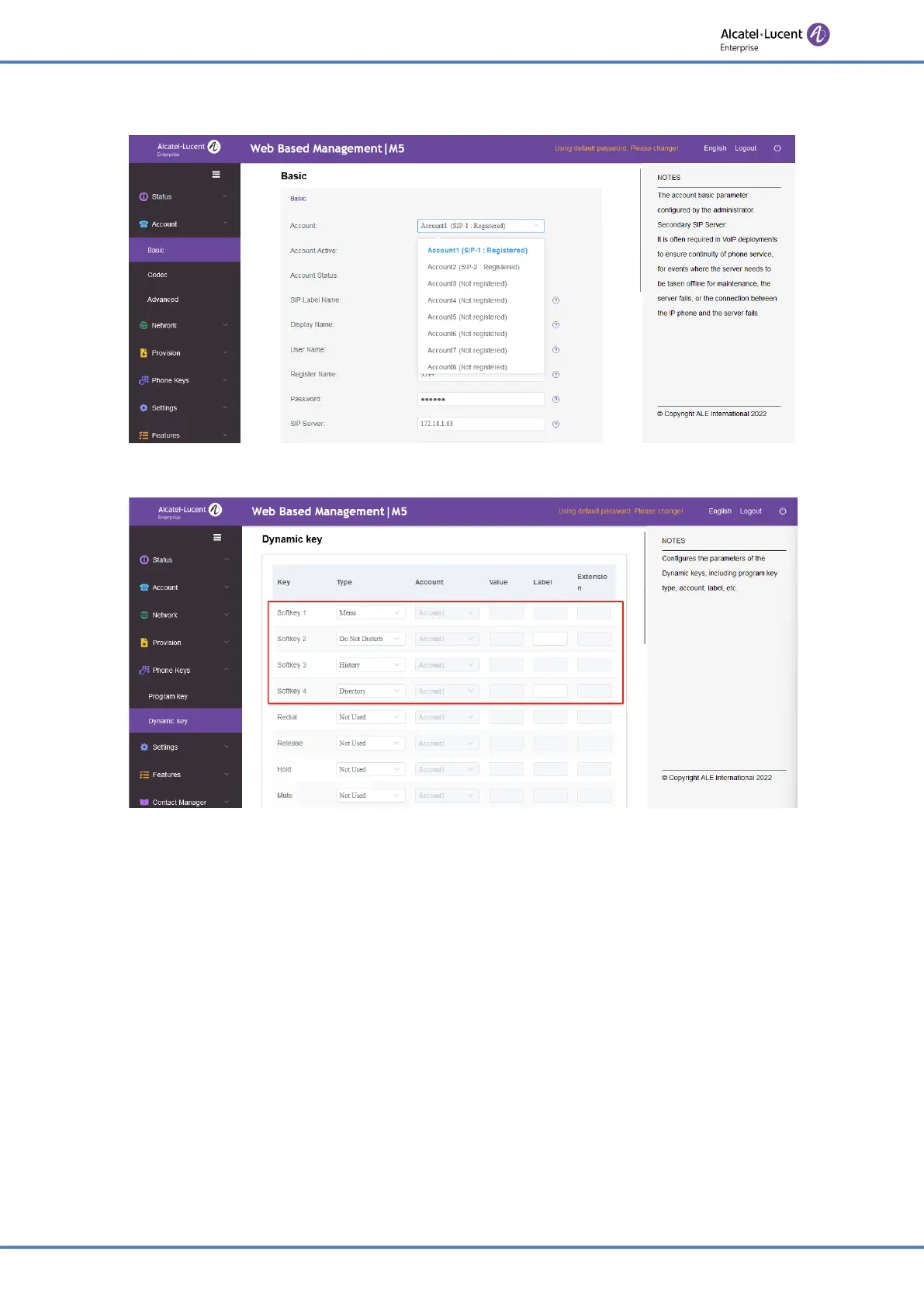Expand the Network chevron in the Basic page sidebar
Image resolution: width=924 pixels, height=1307 pixels.
click(x=226, y=326)
